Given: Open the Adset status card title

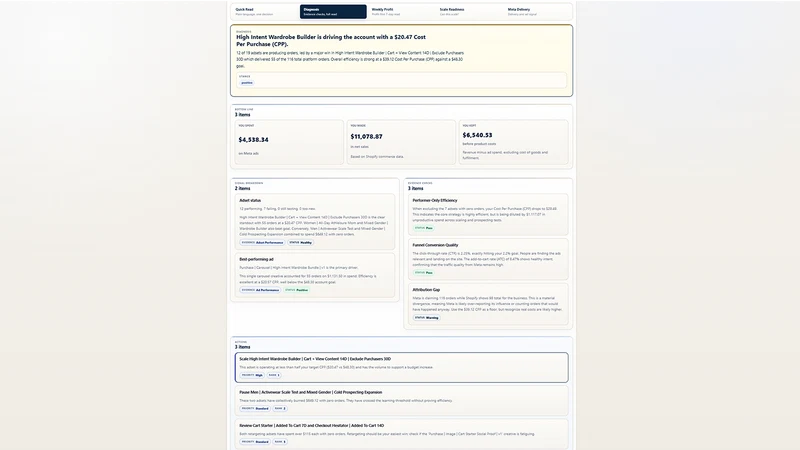Looking at the screenshot, I should click(x=250, y=201).
